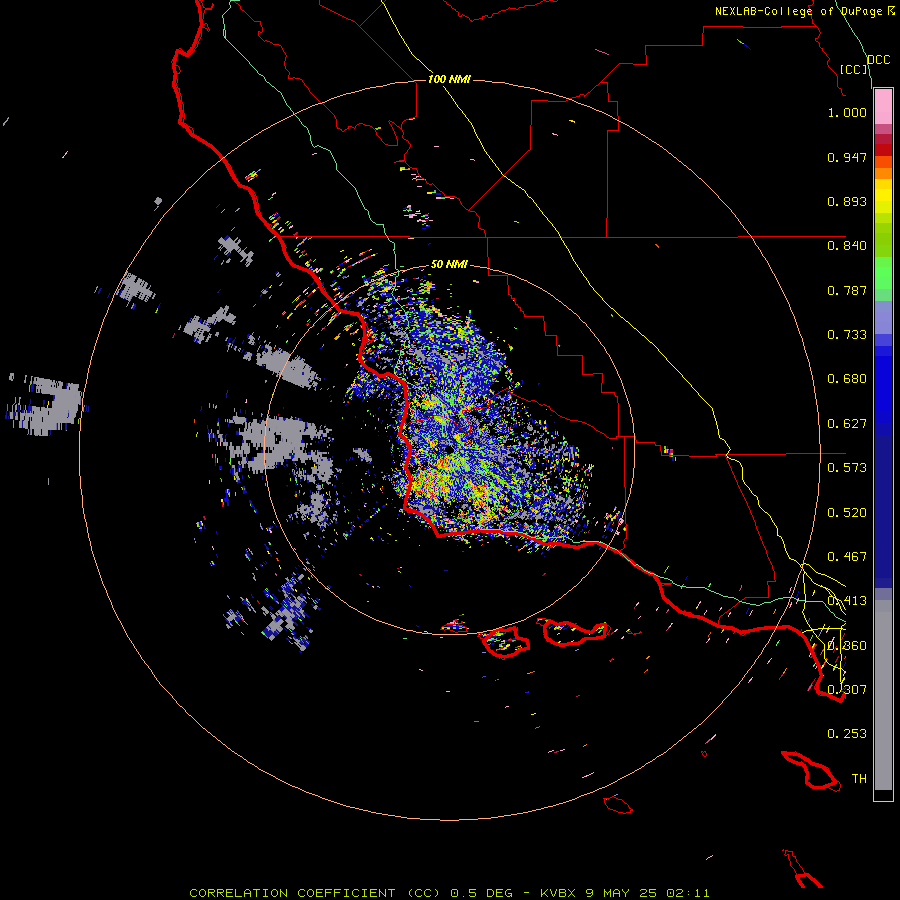Click the 0.467 legend value
The width and height of the screenshot is (900, 900).
[x=847, y=557]
